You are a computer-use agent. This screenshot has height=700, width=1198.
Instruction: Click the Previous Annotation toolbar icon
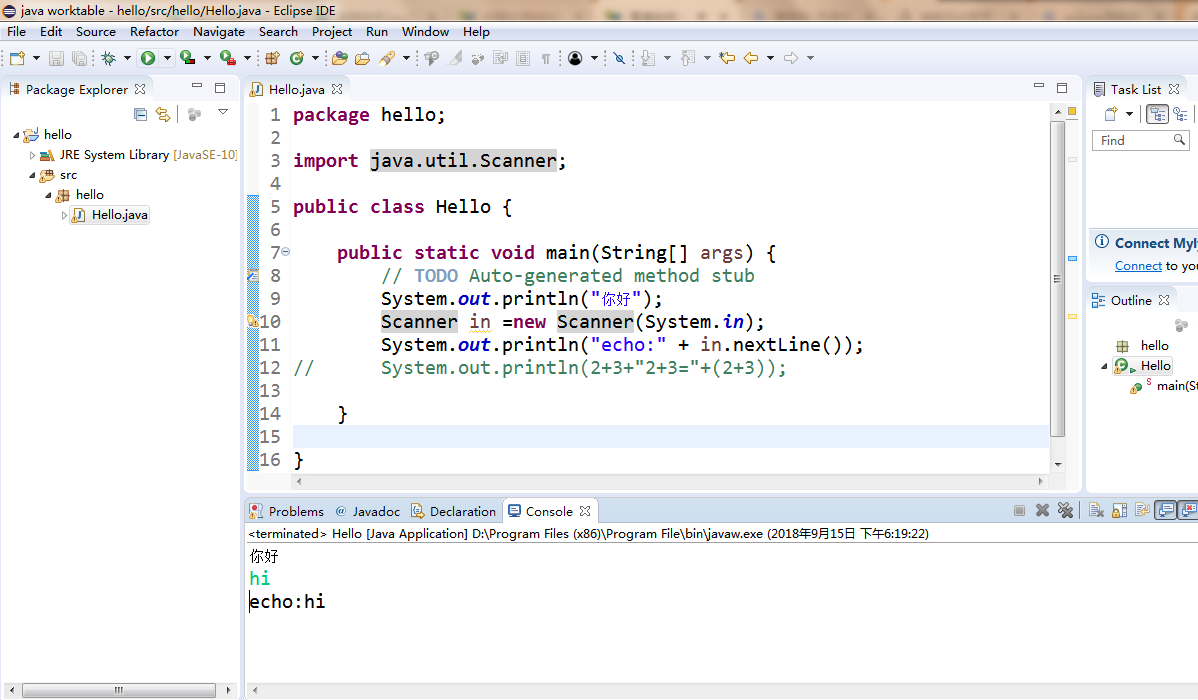[688, 58]
